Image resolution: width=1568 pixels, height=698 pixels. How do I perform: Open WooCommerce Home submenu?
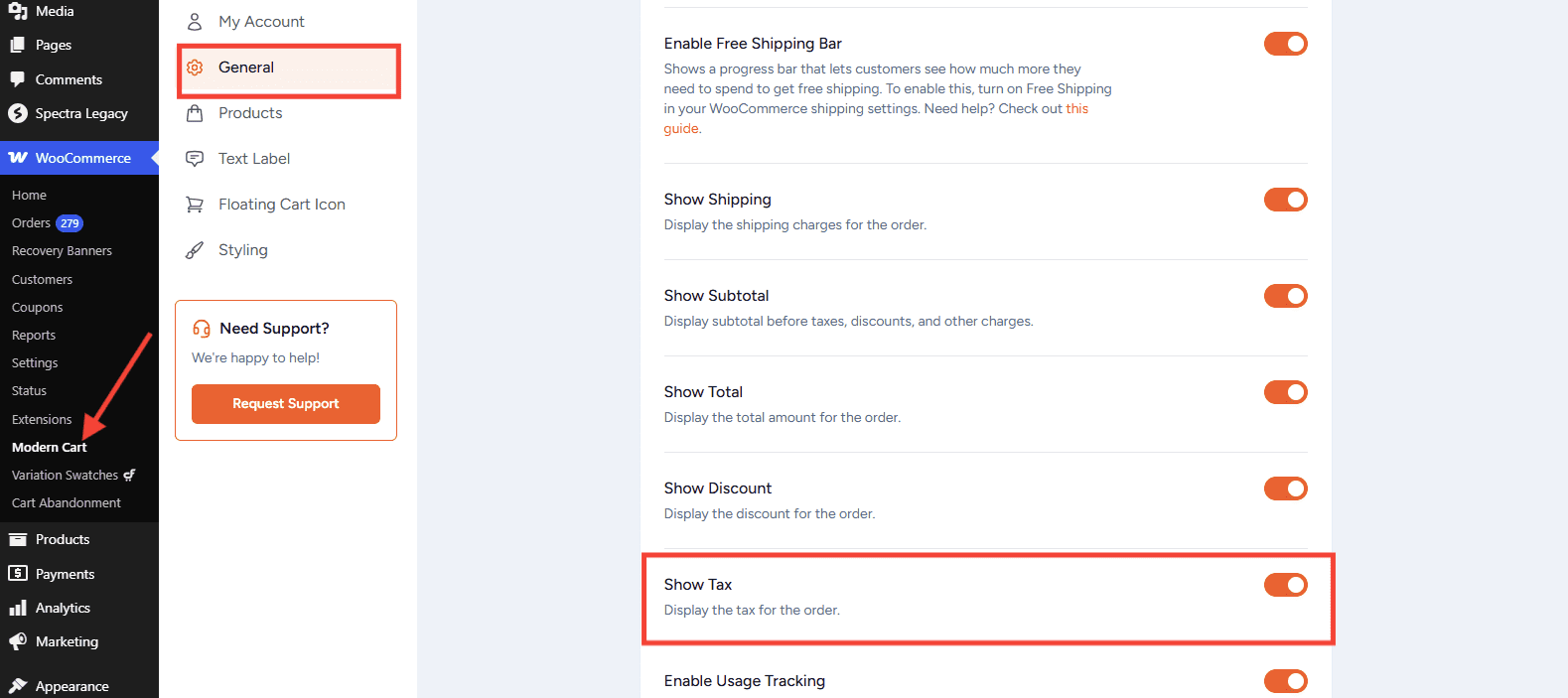[29, 196]
